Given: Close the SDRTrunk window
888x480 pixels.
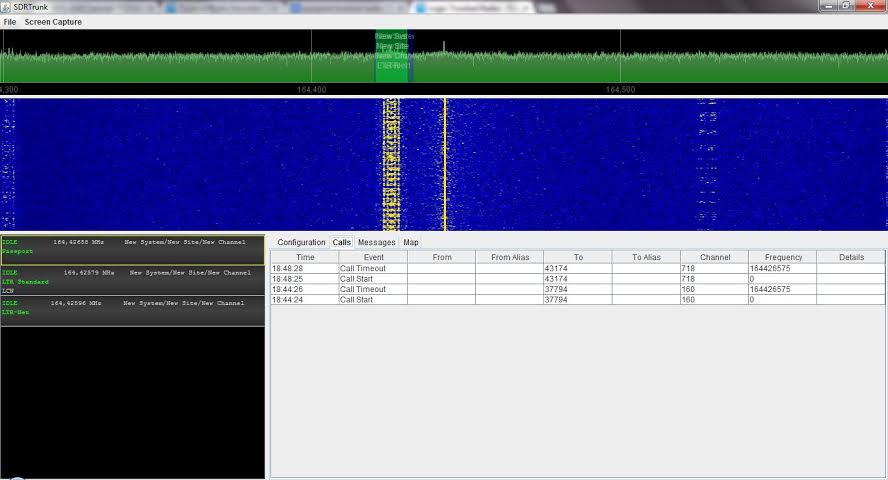Looking at the screenshot, I should tap(870, 6).
